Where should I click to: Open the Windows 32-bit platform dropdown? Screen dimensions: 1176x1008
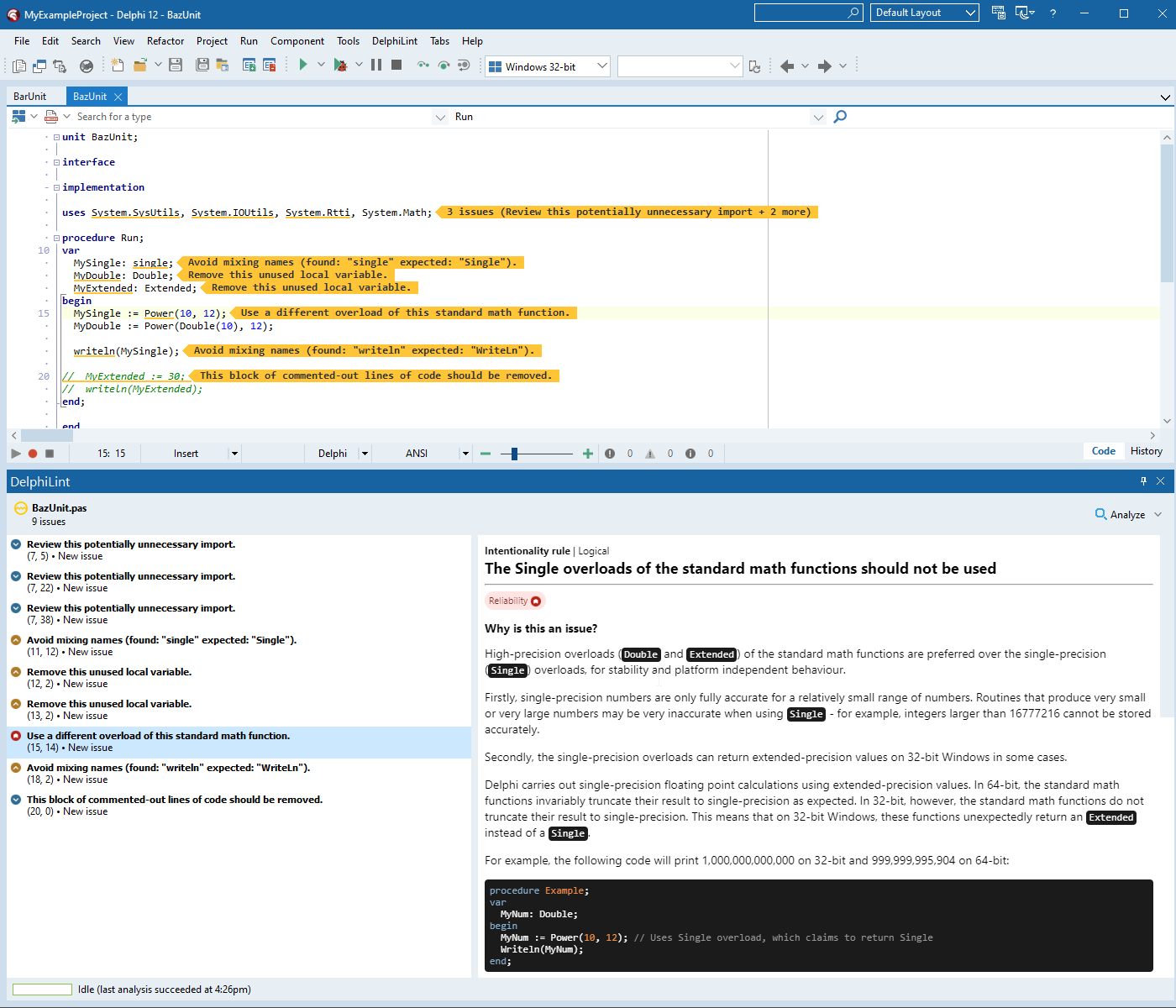pos(548,66)
